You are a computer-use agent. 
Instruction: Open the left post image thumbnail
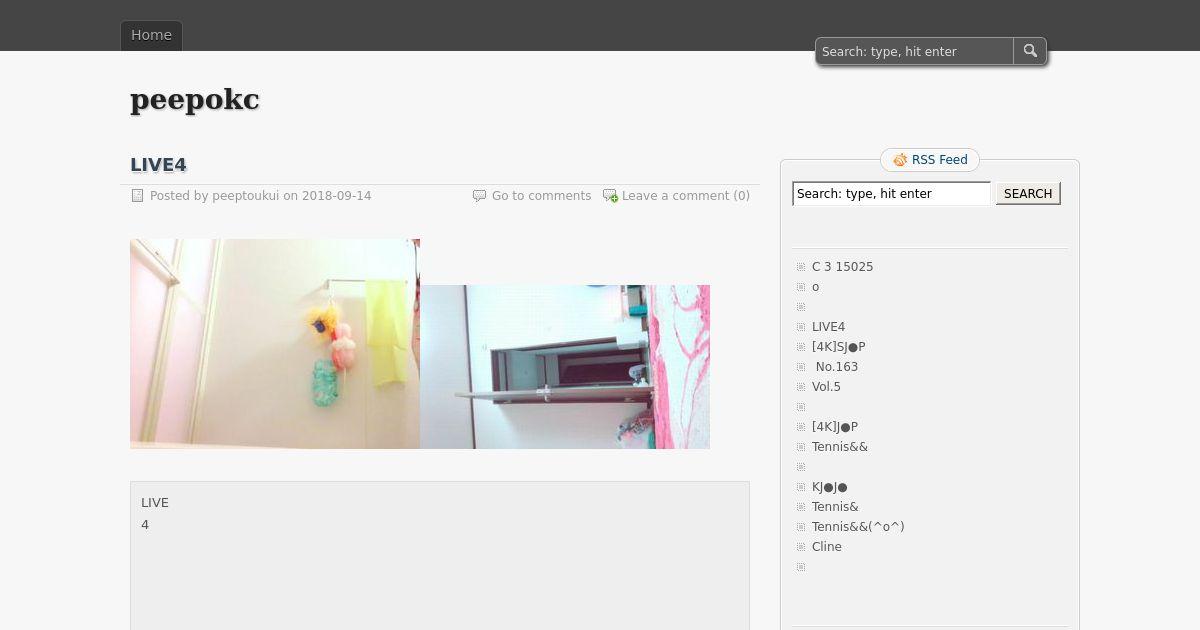[x=275, y=344]
